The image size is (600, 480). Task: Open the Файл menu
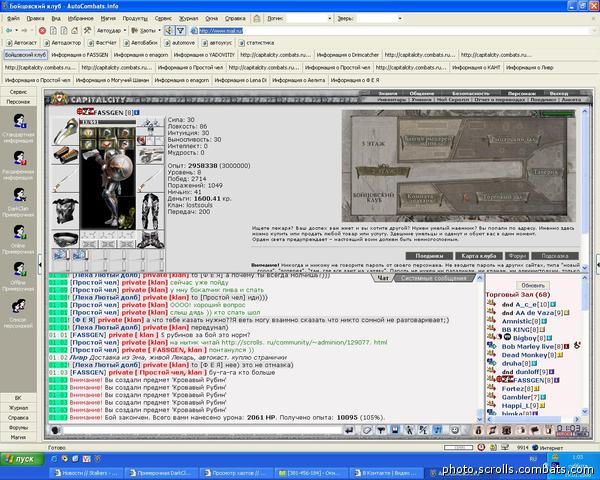pos(13,18)
